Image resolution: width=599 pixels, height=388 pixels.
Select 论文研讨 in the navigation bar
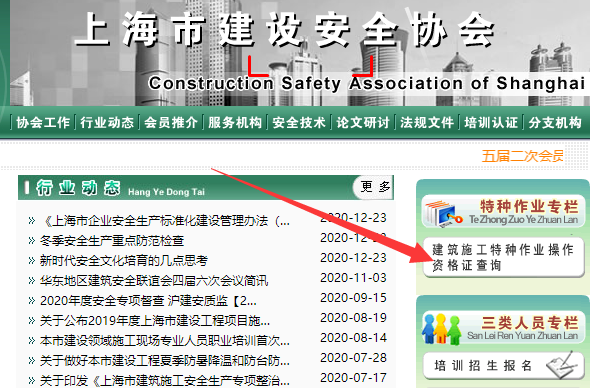[x=363, y=123]
